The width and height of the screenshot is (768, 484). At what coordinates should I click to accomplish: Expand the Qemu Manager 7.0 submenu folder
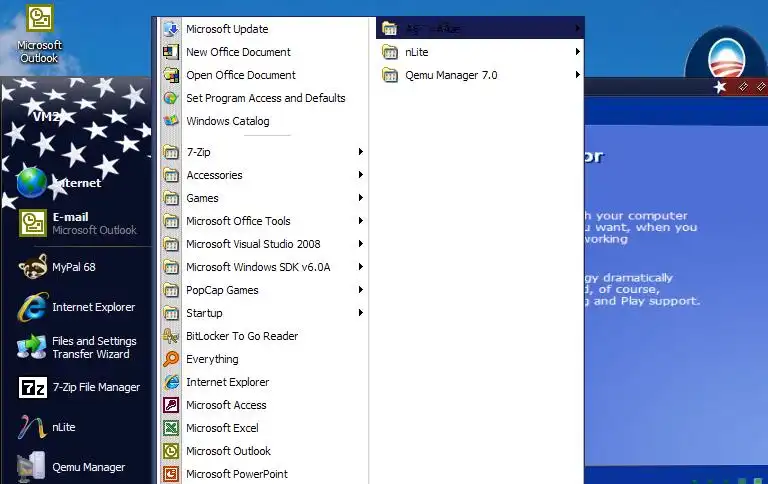[480, 75]
